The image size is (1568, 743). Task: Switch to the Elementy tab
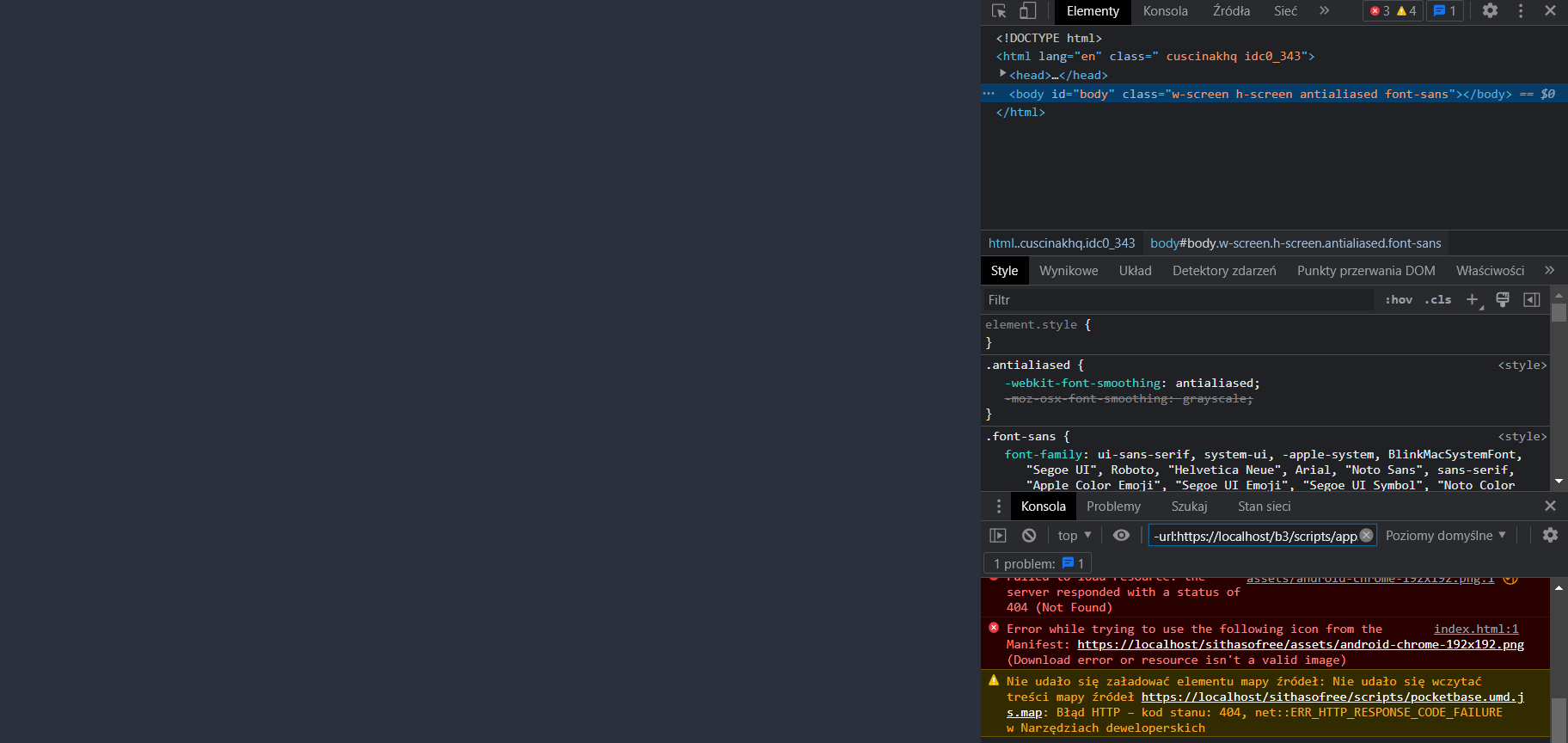coord(1093,11)
